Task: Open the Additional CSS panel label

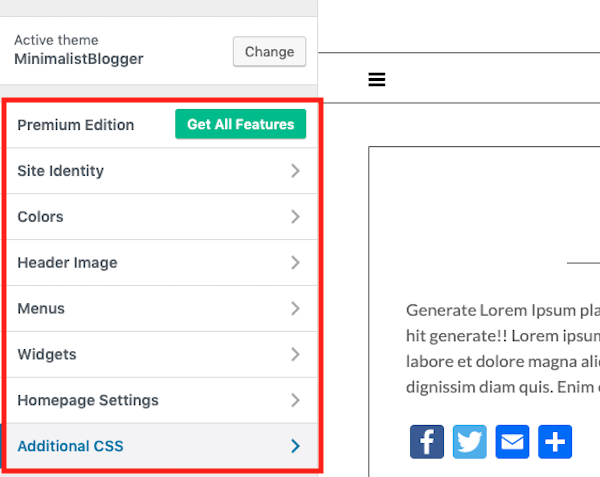Action: pyautogui.click(x=71, y=447)
